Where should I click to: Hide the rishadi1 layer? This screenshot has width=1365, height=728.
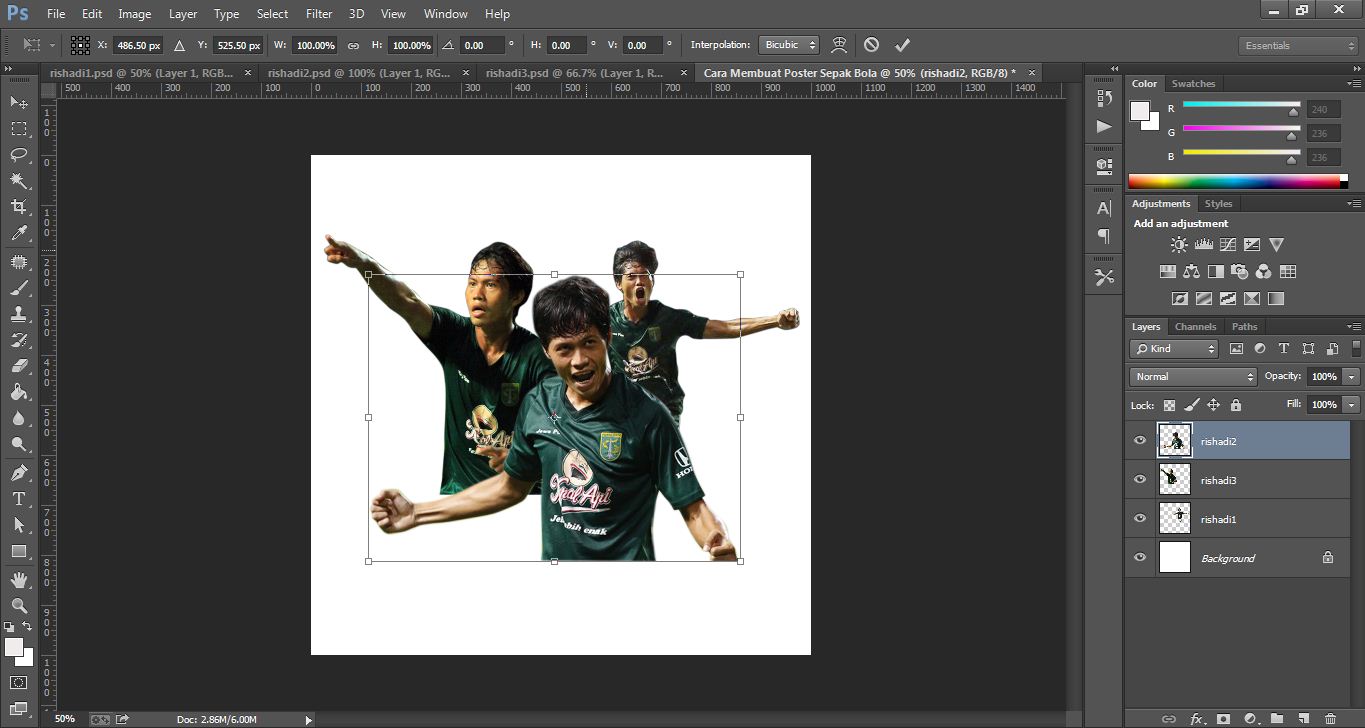click(1140, 519)
